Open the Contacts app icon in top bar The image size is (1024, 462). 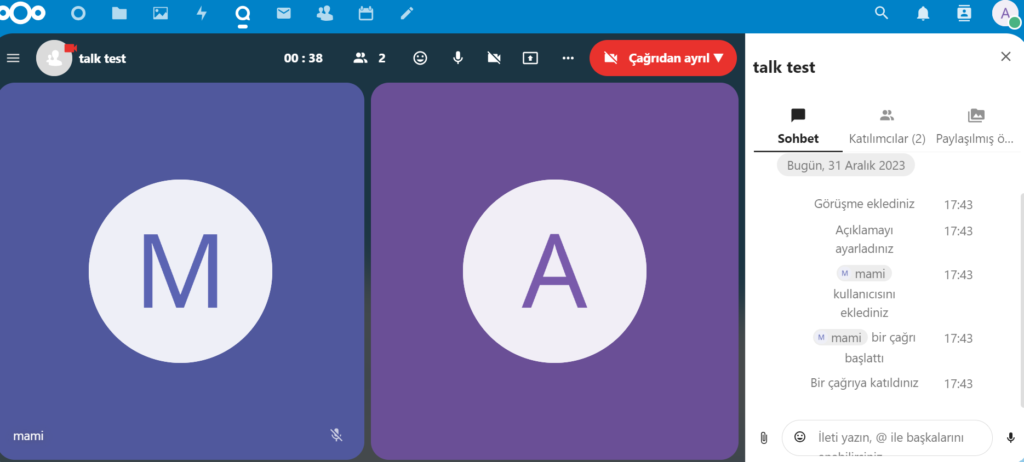pyautogui.click(x=324, y=14)
